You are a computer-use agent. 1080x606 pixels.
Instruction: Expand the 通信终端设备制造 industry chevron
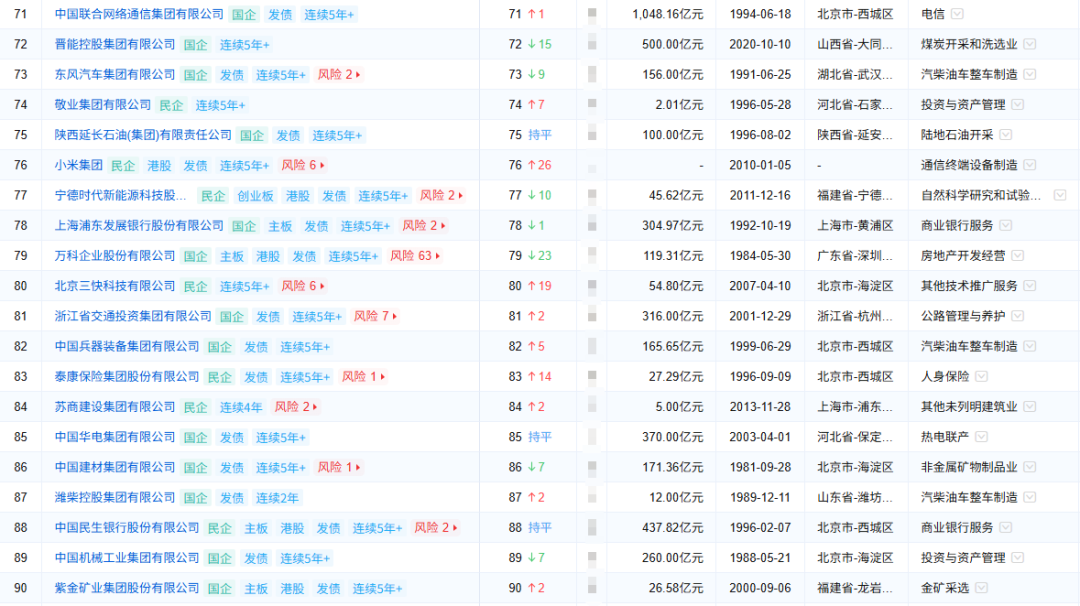point(1030,165)
